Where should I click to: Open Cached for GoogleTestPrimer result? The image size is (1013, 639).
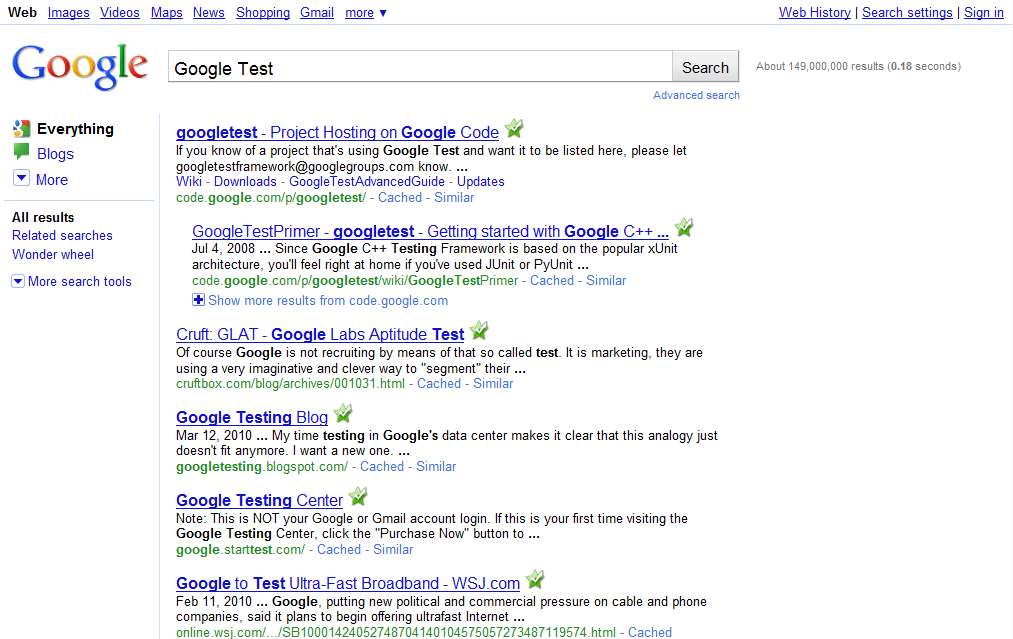(x=552, y=280)
